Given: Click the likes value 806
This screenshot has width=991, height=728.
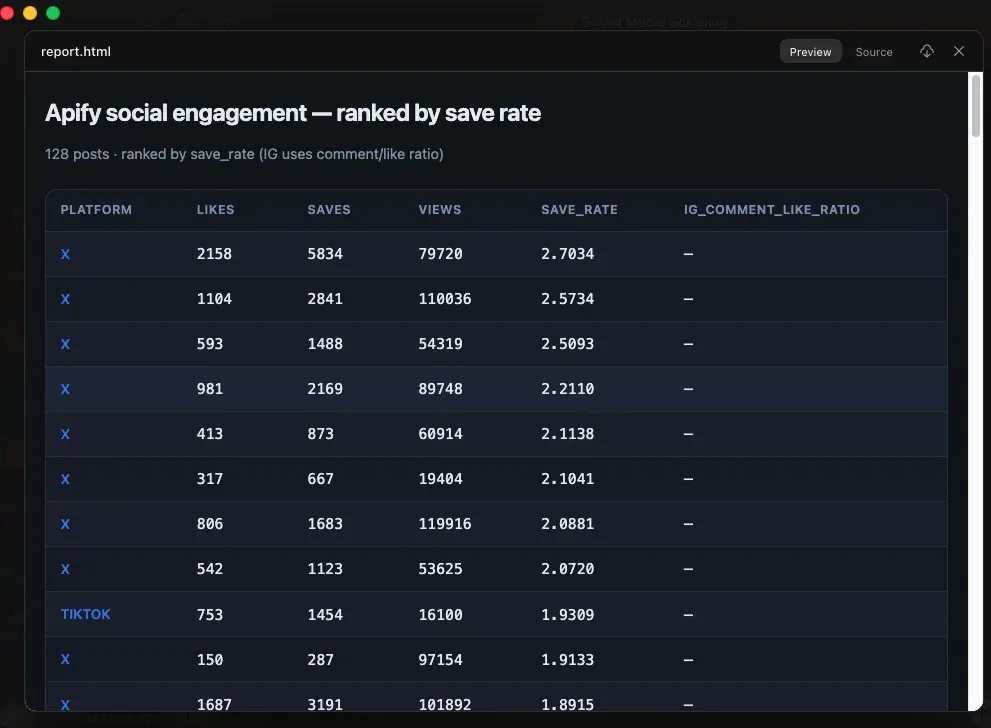Looking at the screenshot, I should pos(210,524).
